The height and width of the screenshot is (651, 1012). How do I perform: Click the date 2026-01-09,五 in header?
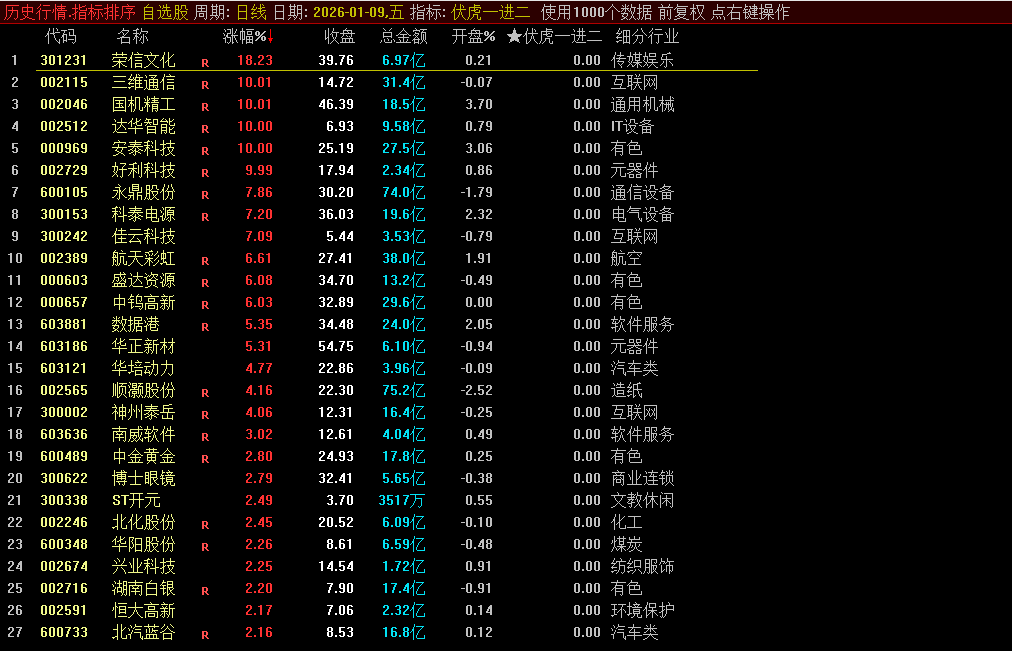[x=358, y=12]
